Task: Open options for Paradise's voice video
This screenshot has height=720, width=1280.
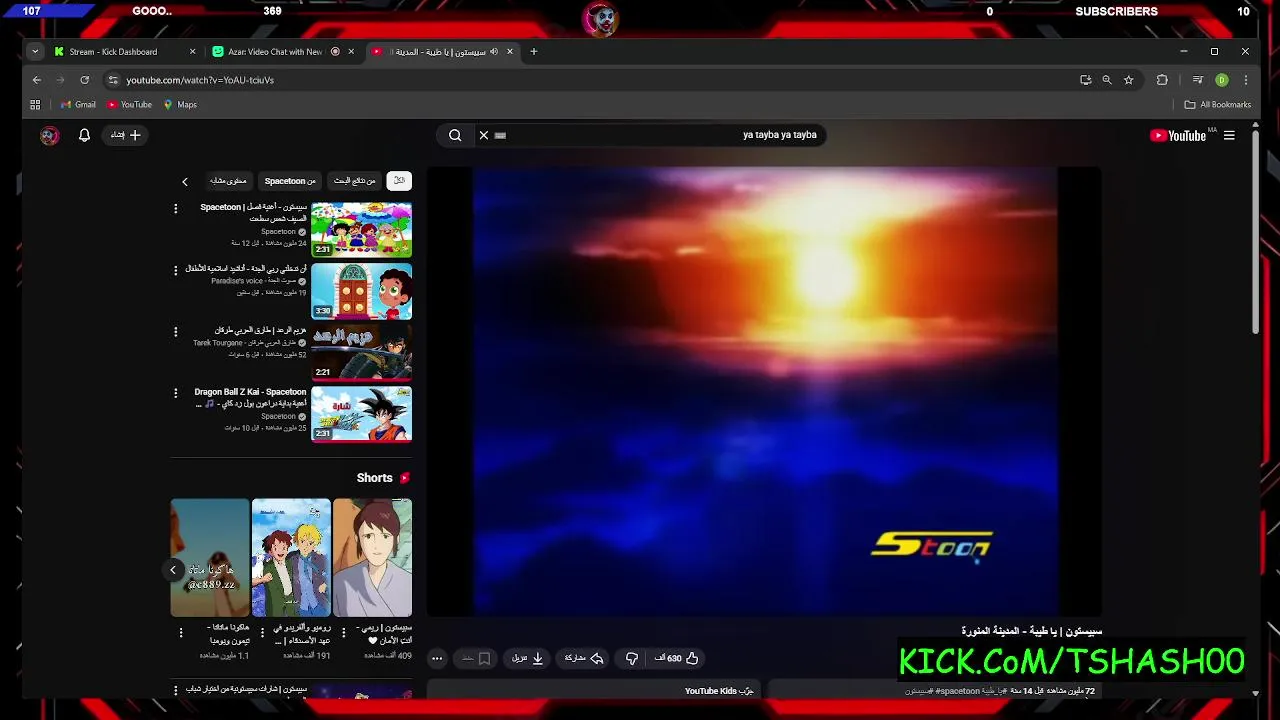Action: tap(176, 270)
